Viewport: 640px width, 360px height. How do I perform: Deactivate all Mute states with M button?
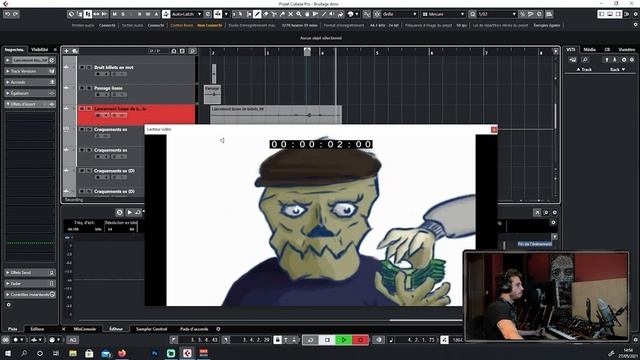tap(114, 14)
